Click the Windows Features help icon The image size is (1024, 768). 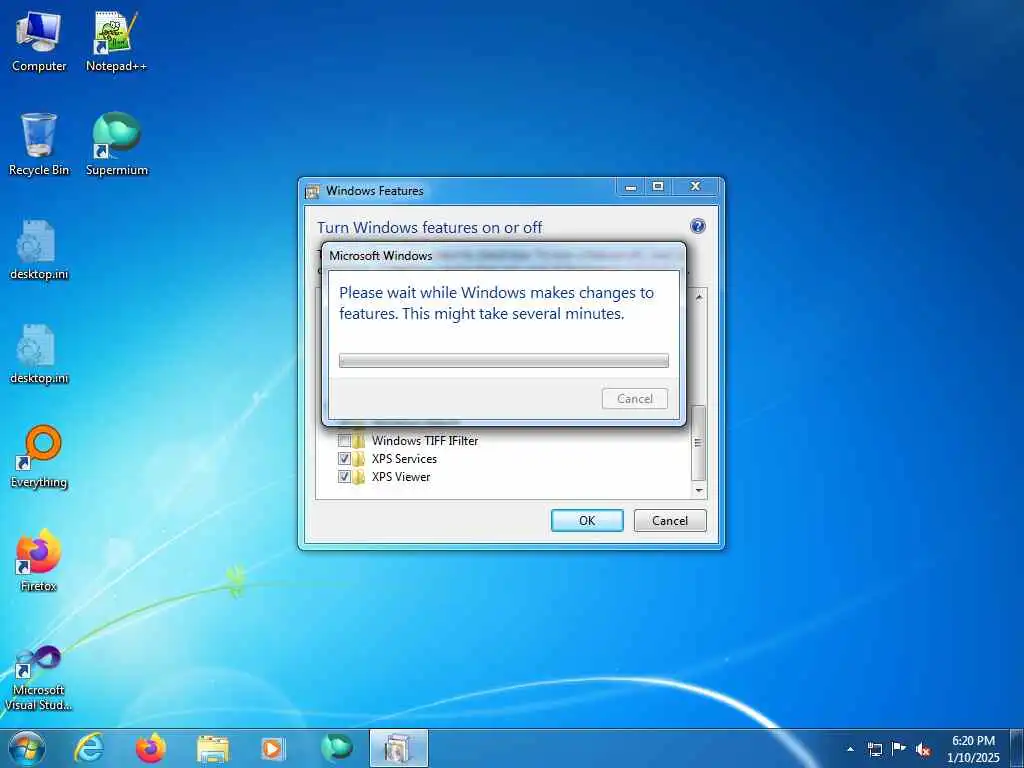697,226
